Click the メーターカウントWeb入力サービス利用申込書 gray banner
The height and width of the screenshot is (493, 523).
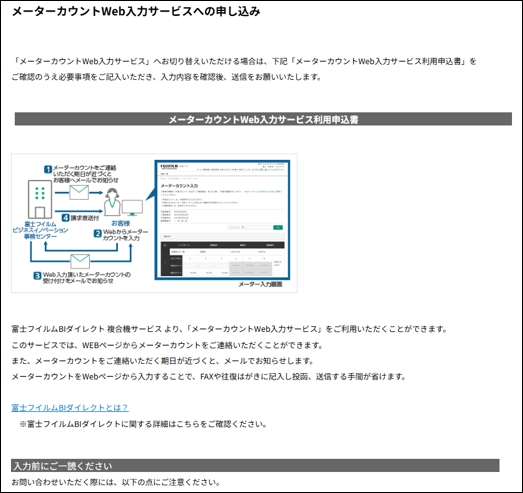[263, 119]
